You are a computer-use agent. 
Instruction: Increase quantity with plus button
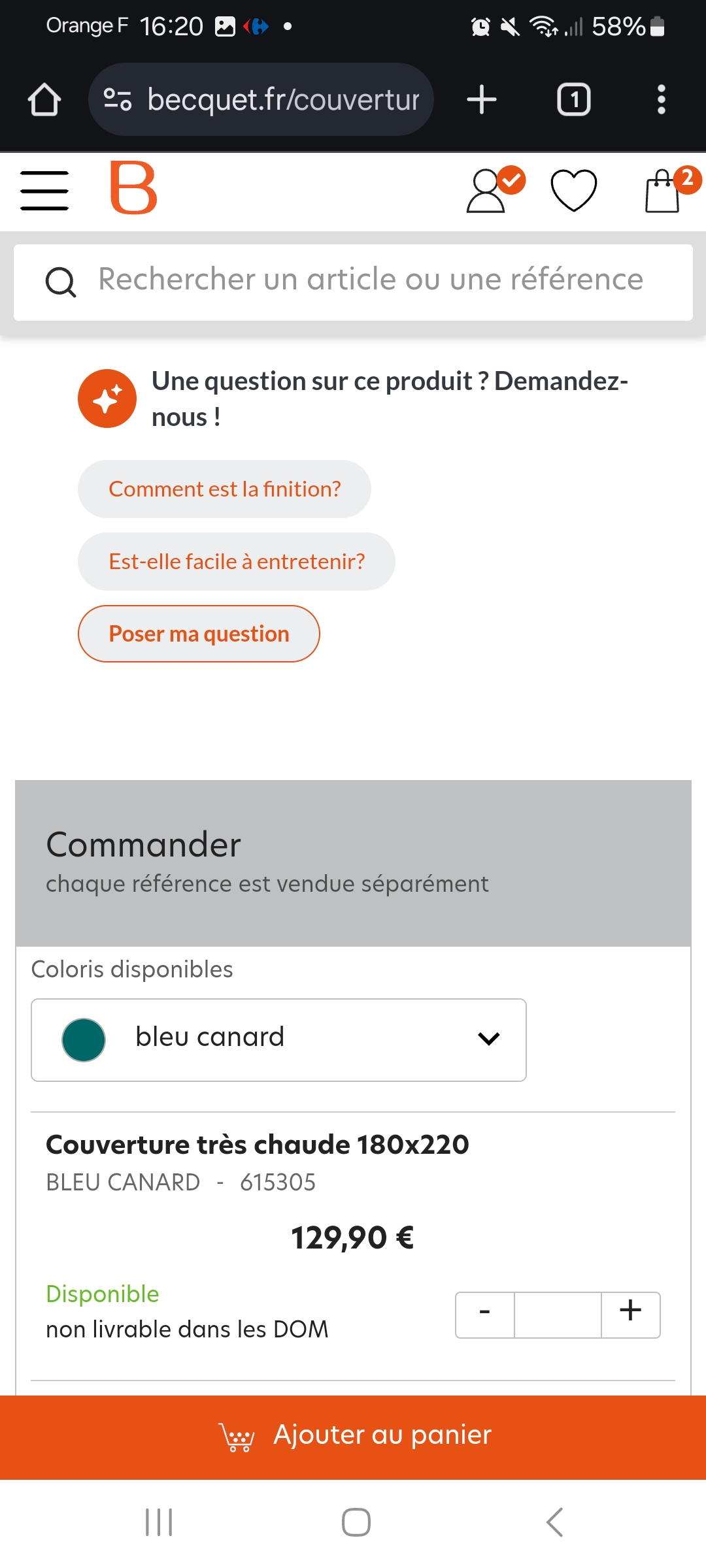pyautogui.click(x=630, y=1315)
